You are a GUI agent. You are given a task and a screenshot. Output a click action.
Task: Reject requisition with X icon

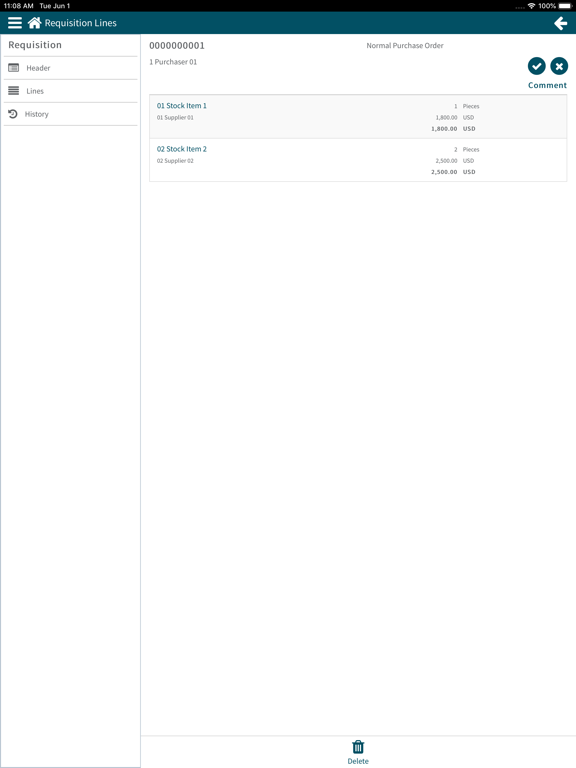click(559, 66)
